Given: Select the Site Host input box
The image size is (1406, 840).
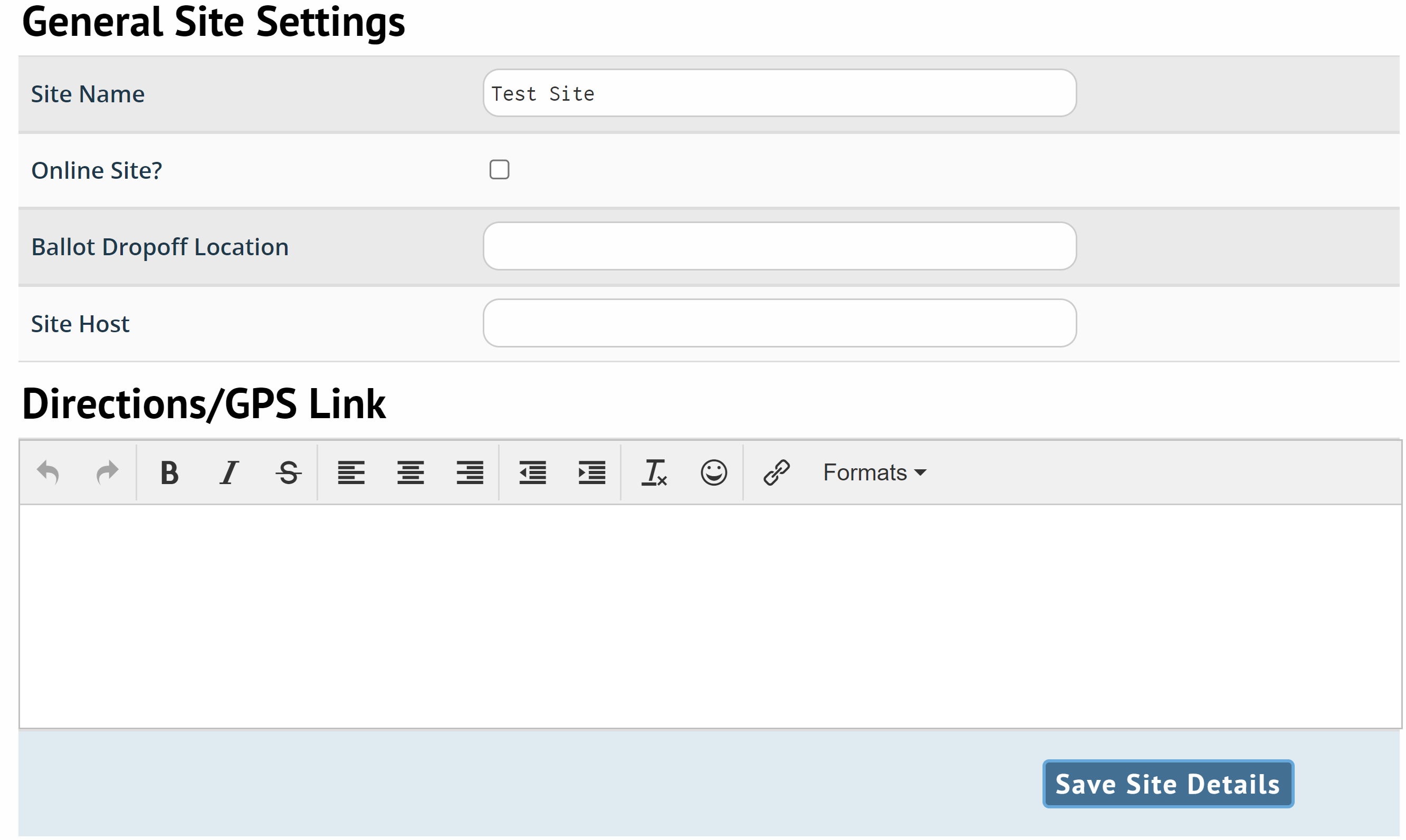Looking at the screenshot, I should (x=780, y=323).
